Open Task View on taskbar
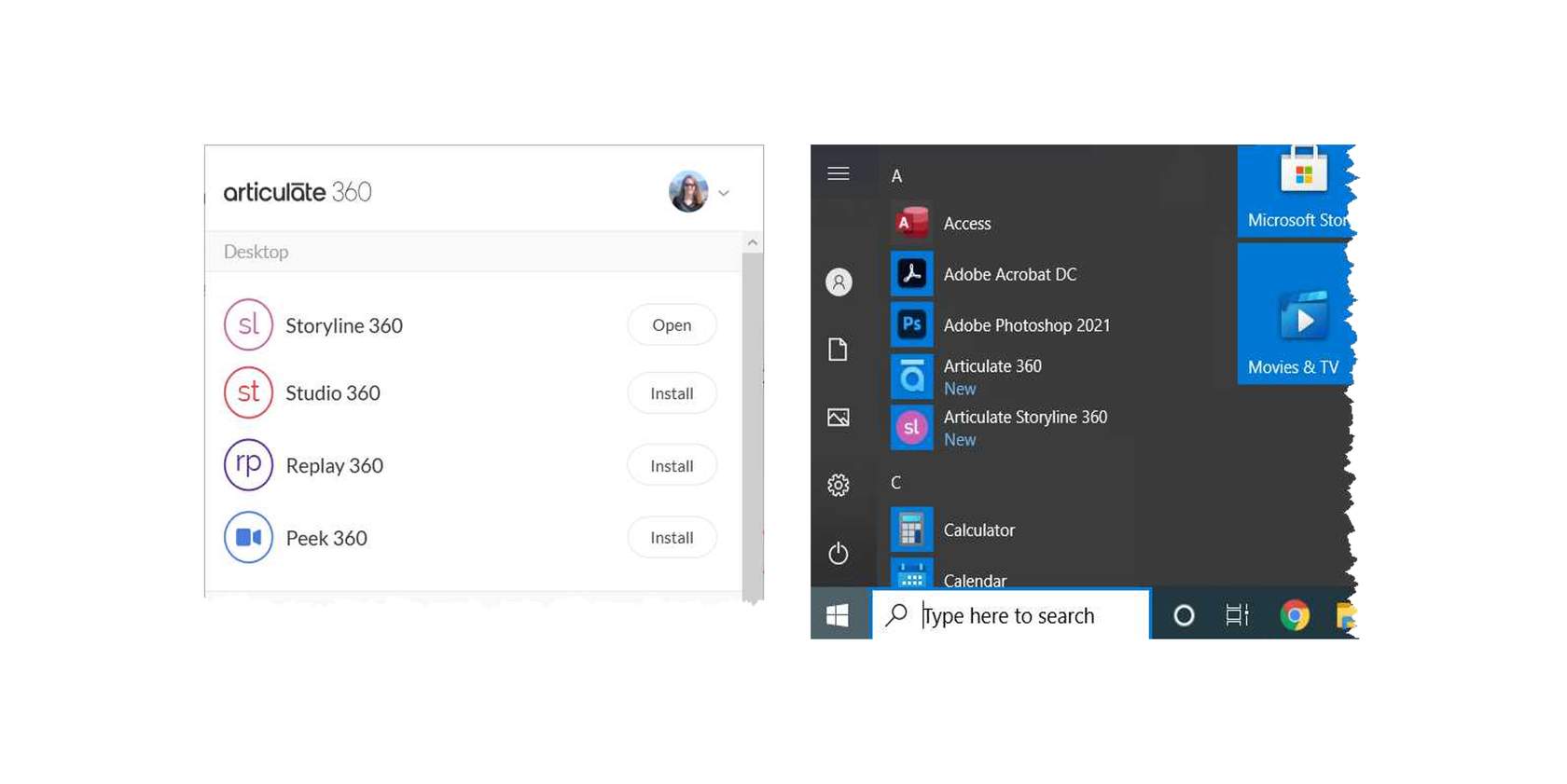The width and height of the screenshot is (1567, 784). coord(1237,615)
